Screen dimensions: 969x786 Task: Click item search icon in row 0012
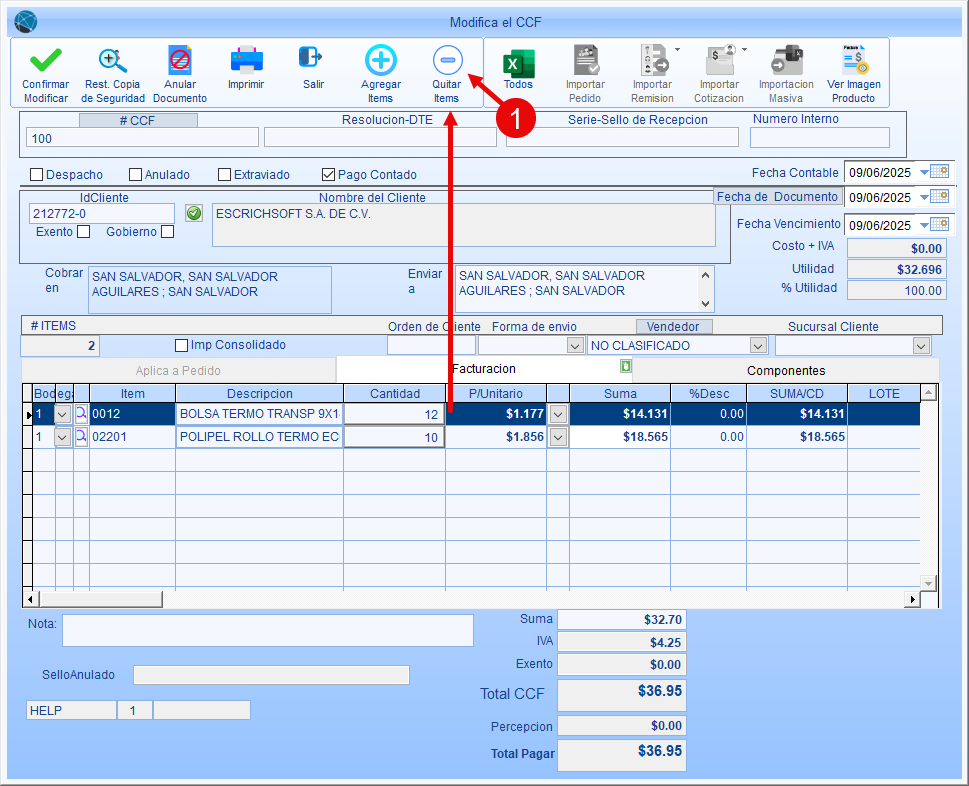(81, 413)
